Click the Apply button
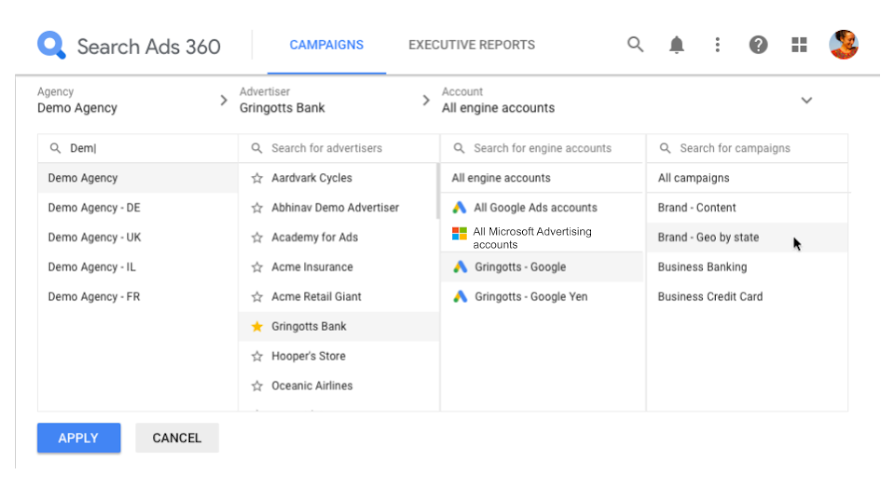 point(79,438)
